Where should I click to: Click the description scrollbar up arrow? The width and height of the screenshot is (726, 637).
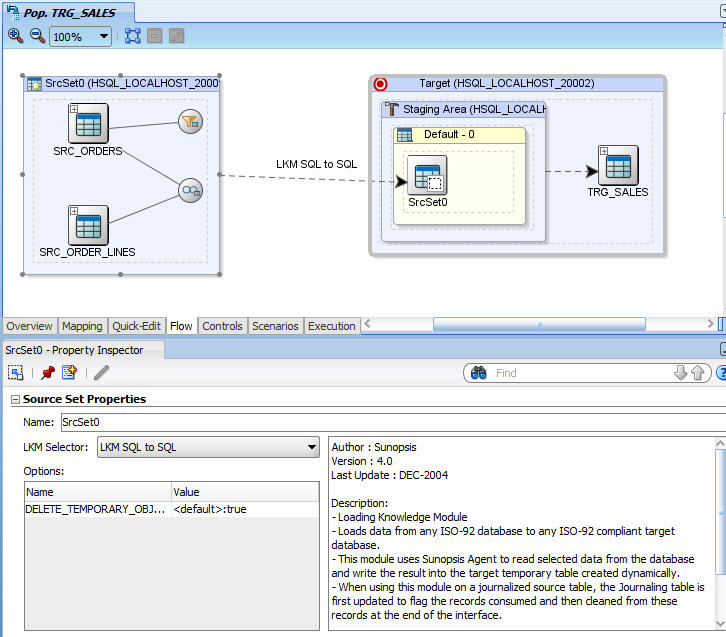720,443
